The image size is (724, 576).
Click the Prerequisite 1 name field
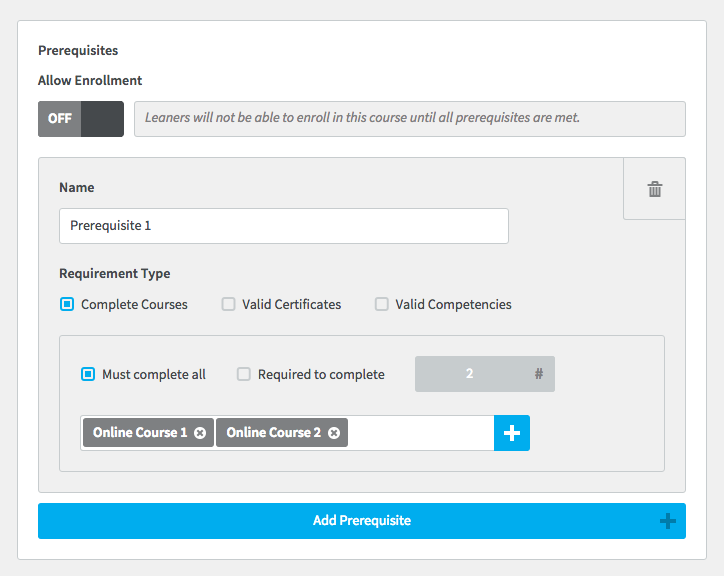point(284,226)
